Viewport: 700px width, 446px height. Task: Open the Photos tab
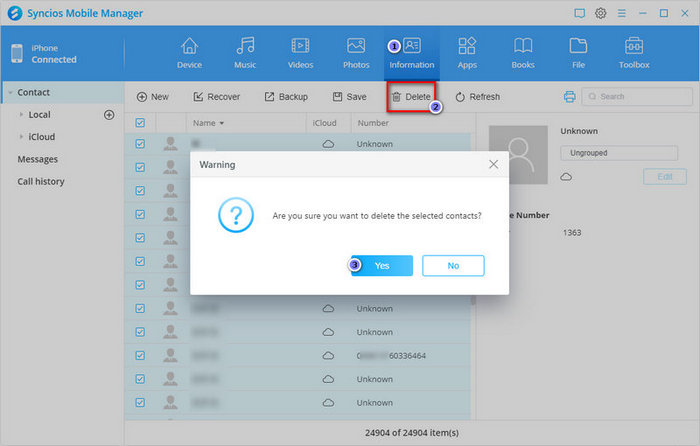(x=356, y=53)
